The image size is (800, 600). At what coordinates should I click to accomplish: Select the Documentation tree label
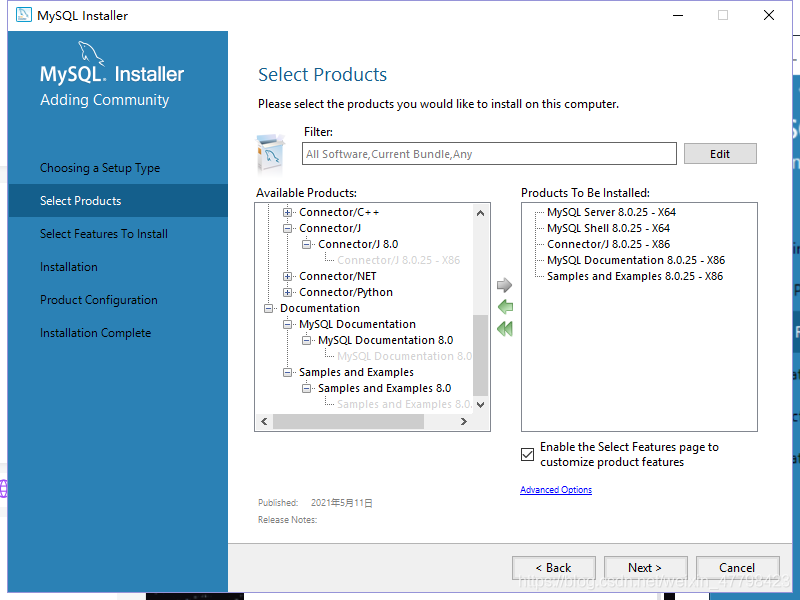coord(320,308)
